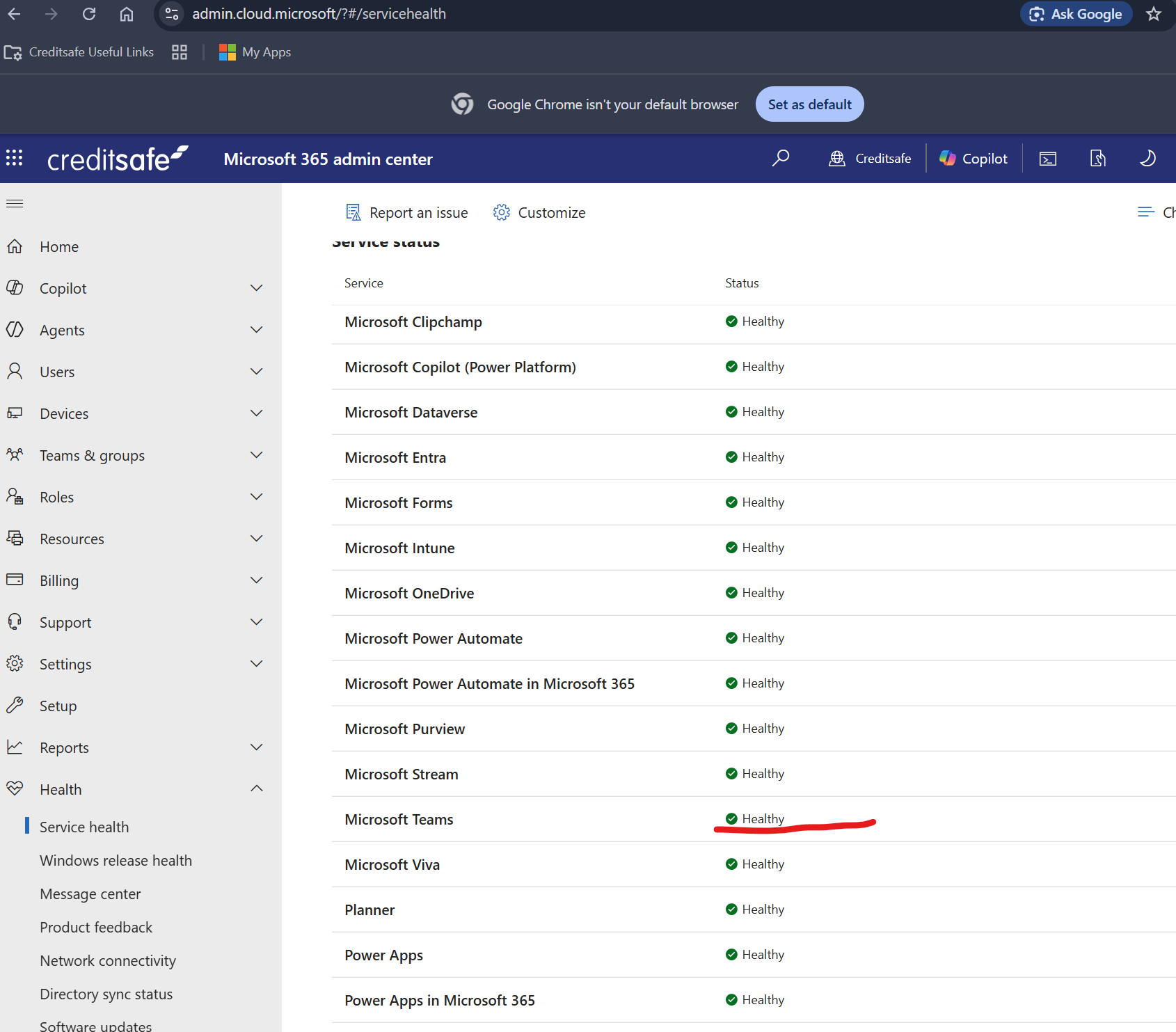
Task: Select the Planner service row
Action: 754,910
